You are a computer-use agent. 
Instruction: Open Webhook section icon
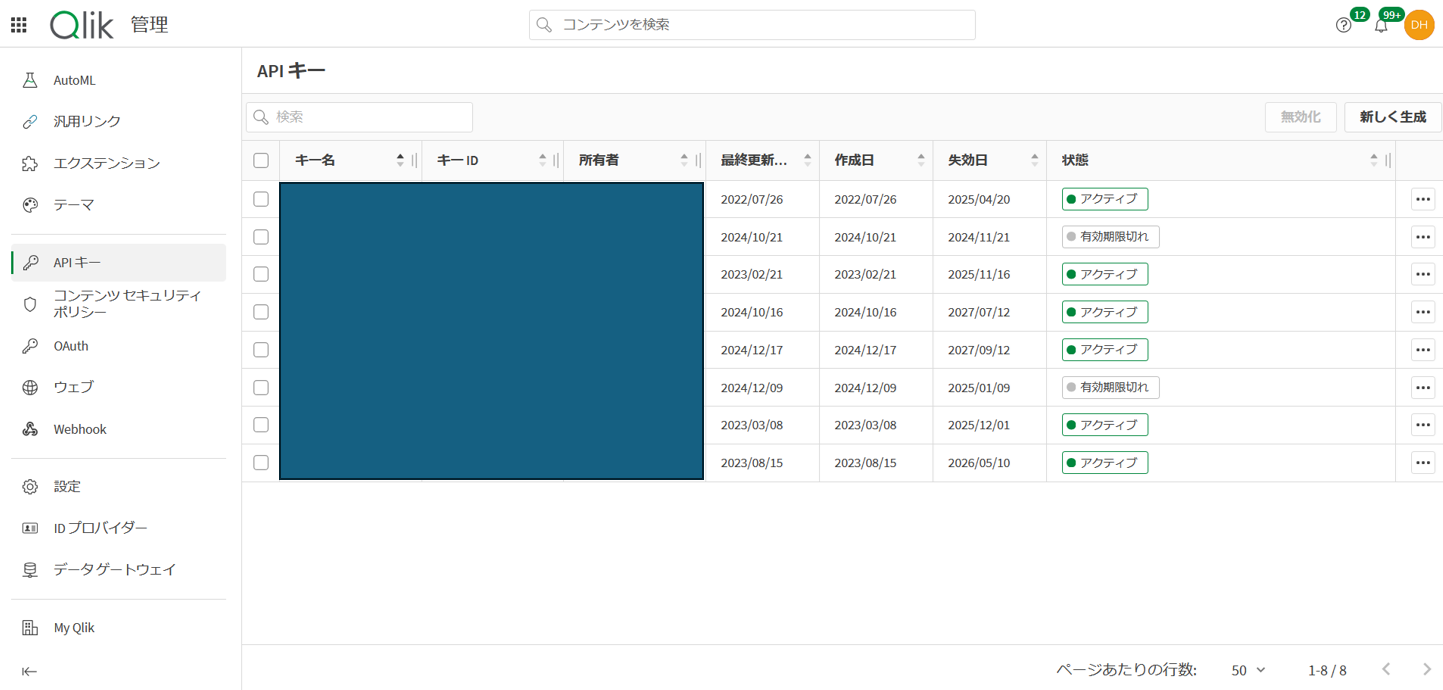click(x=30, y=429)
